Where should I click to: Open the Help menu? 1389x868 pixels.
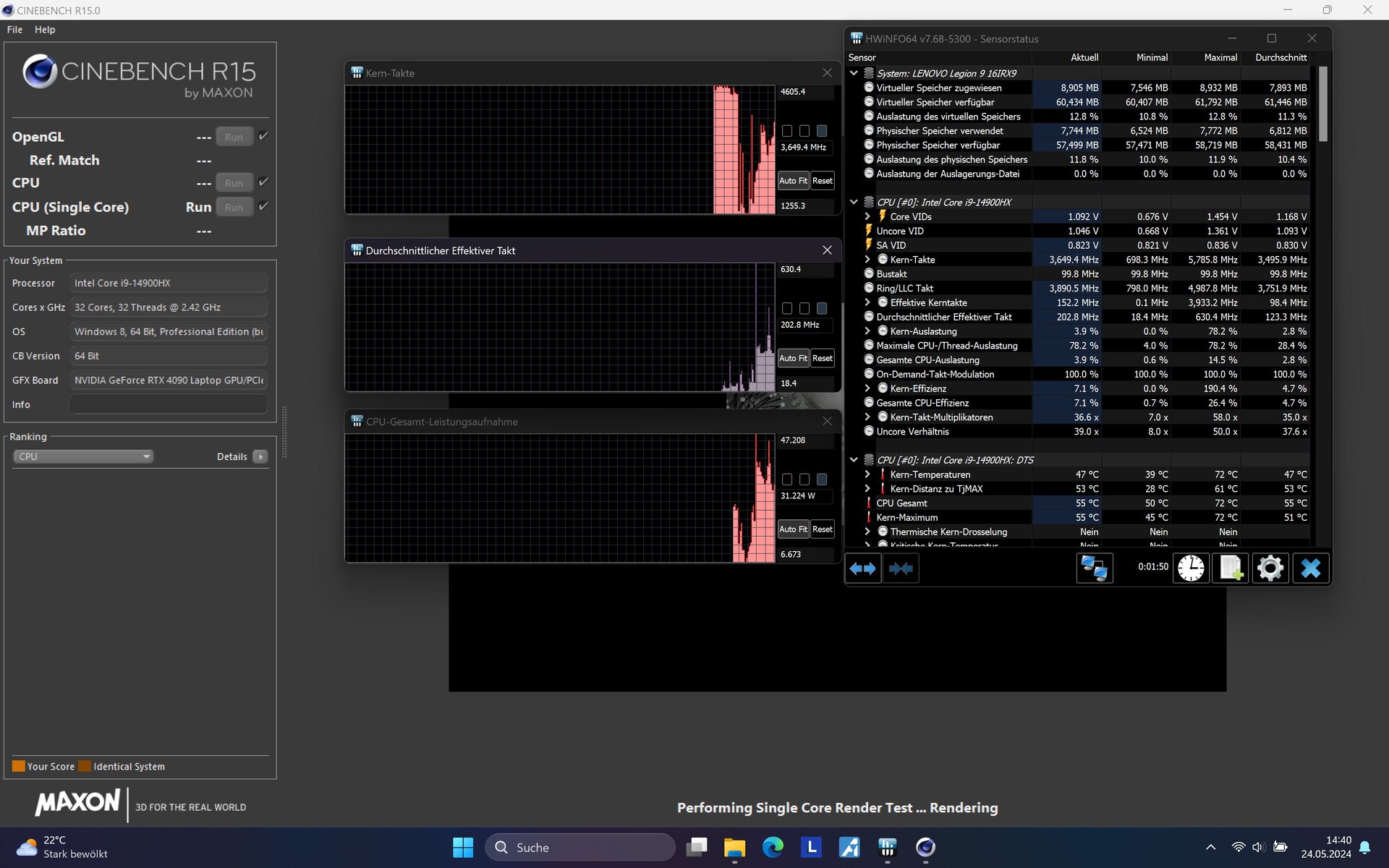(45, 30)
